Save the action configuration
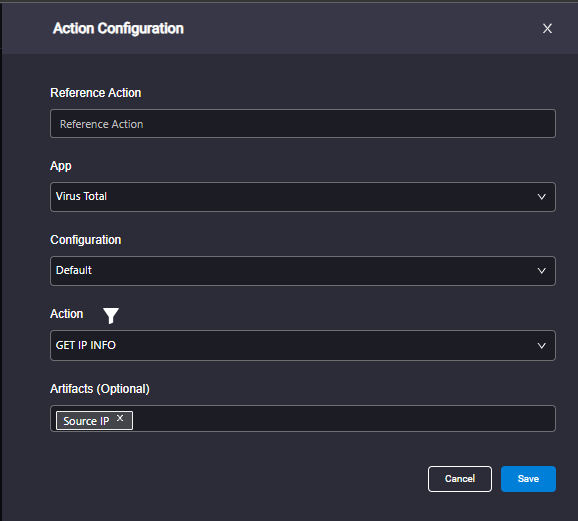 click(x=528, y=479)
